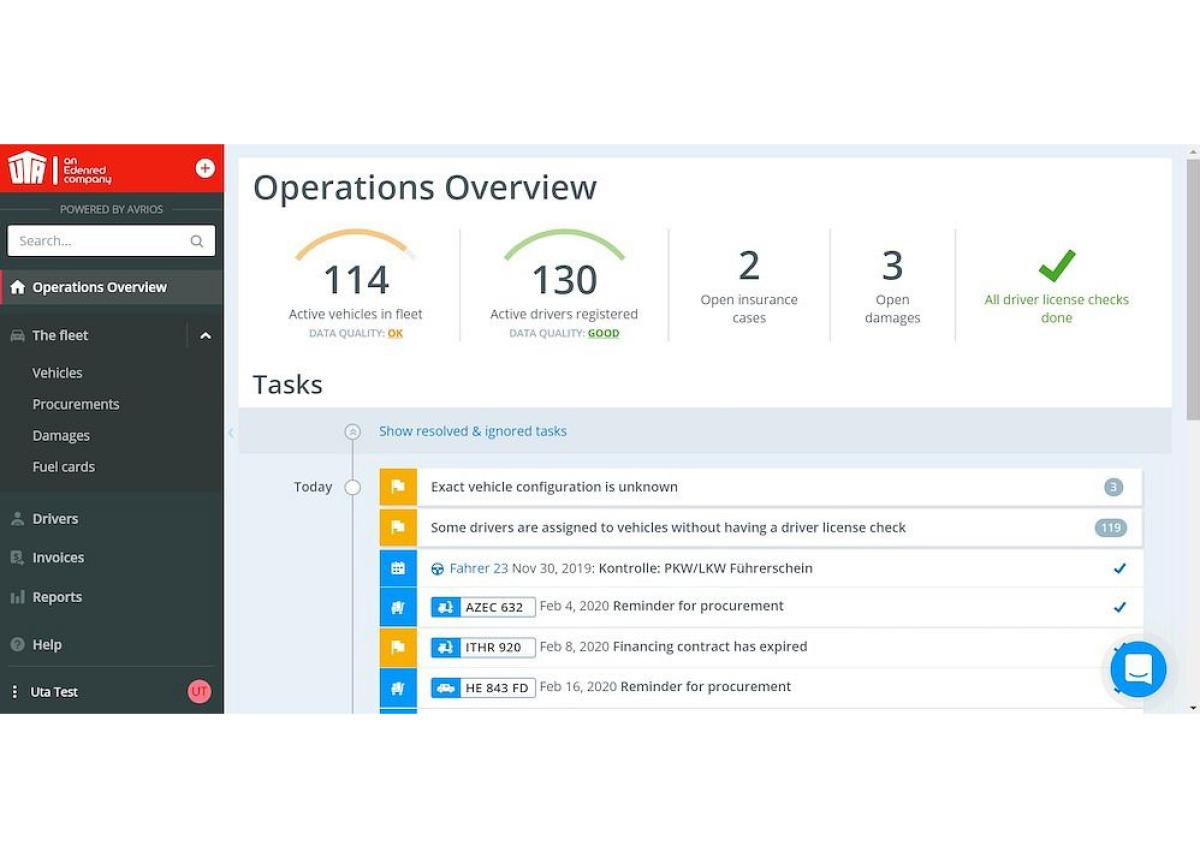Click in the Search input field

coord(100,241)
